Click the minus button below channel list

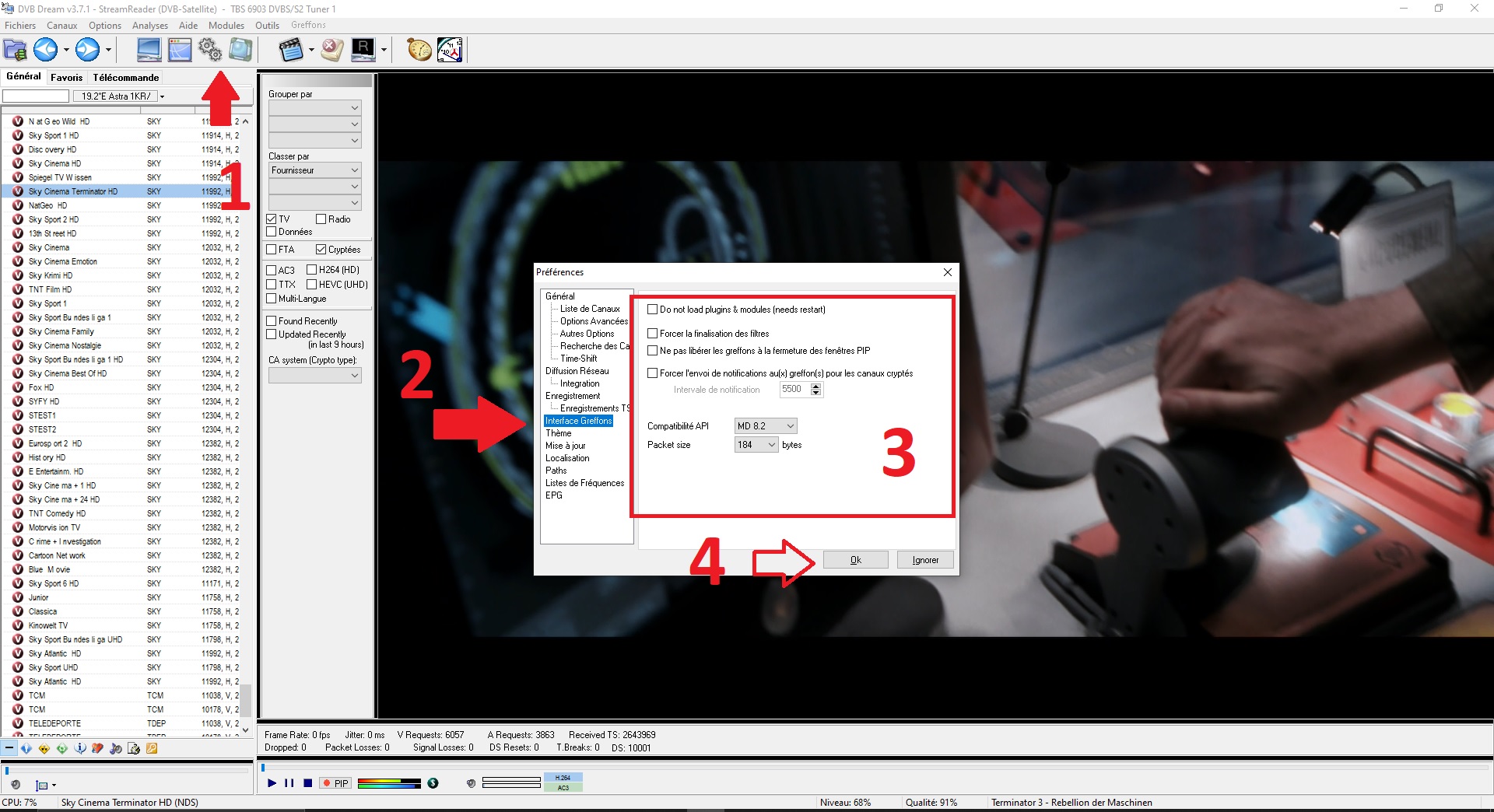(x=9, y=748)
